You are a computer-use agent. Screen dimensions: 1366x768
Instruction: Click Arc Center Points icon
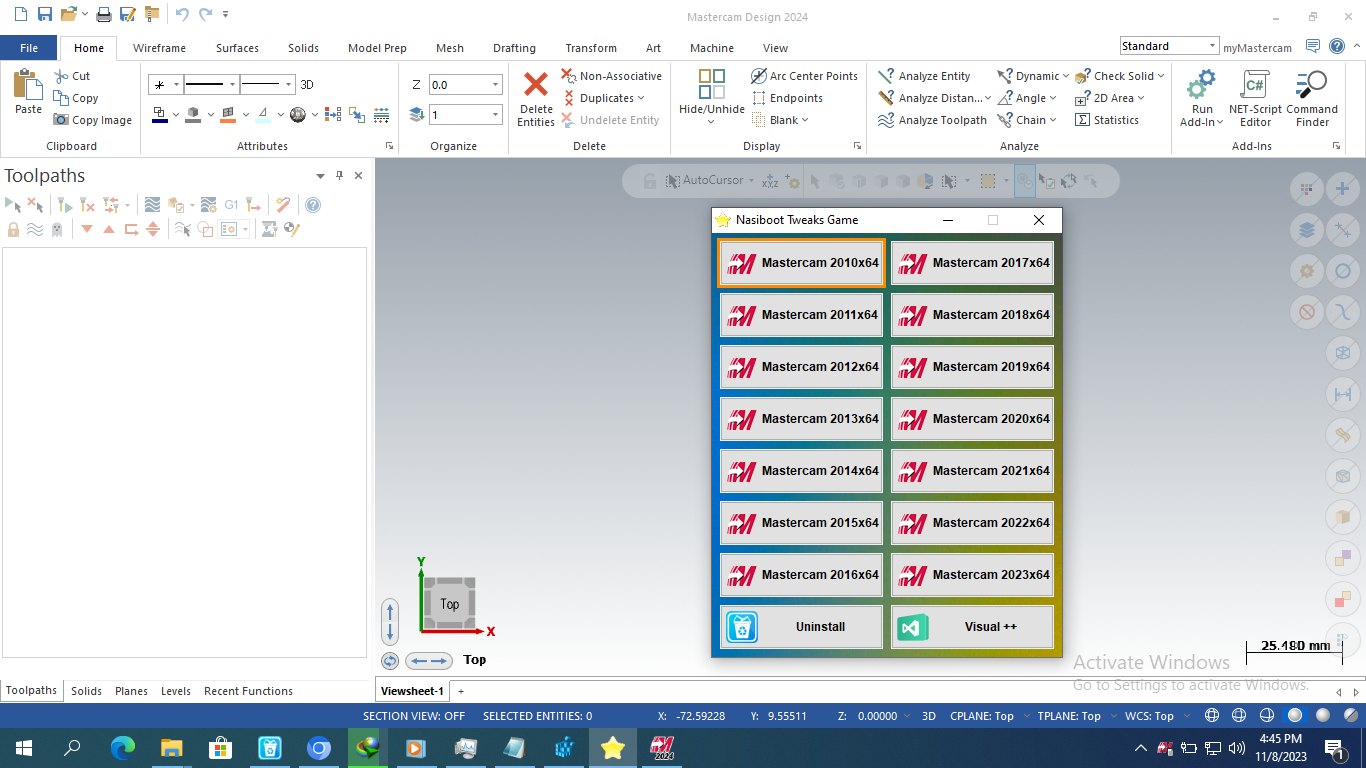[x=759, y=76]
